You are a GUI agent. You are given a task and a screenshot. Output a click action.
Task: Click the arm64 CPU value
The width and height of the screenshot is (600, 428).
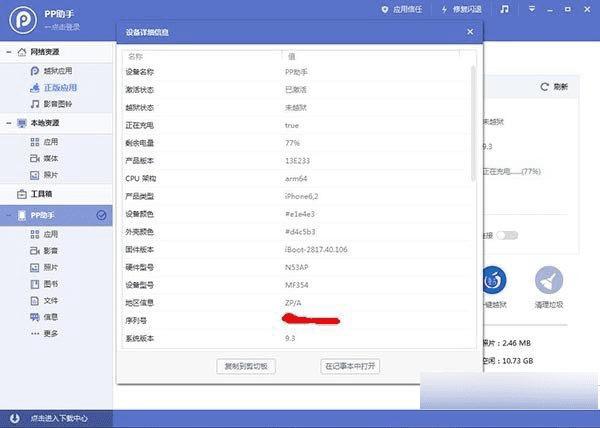click(x=296, y=179)
